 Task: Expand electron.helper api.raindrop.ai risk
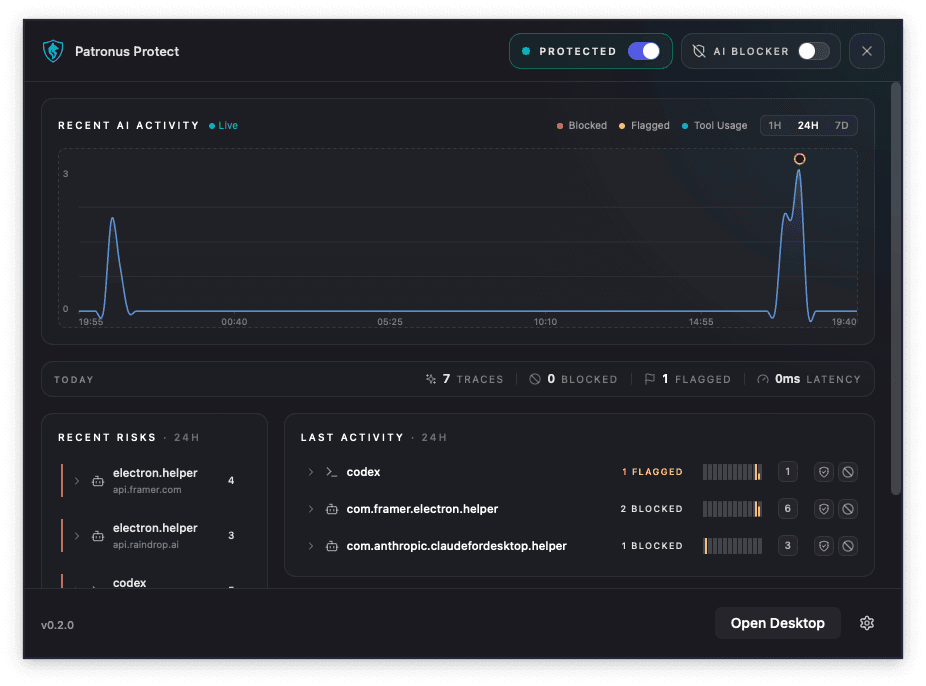(x=77, y=535)
